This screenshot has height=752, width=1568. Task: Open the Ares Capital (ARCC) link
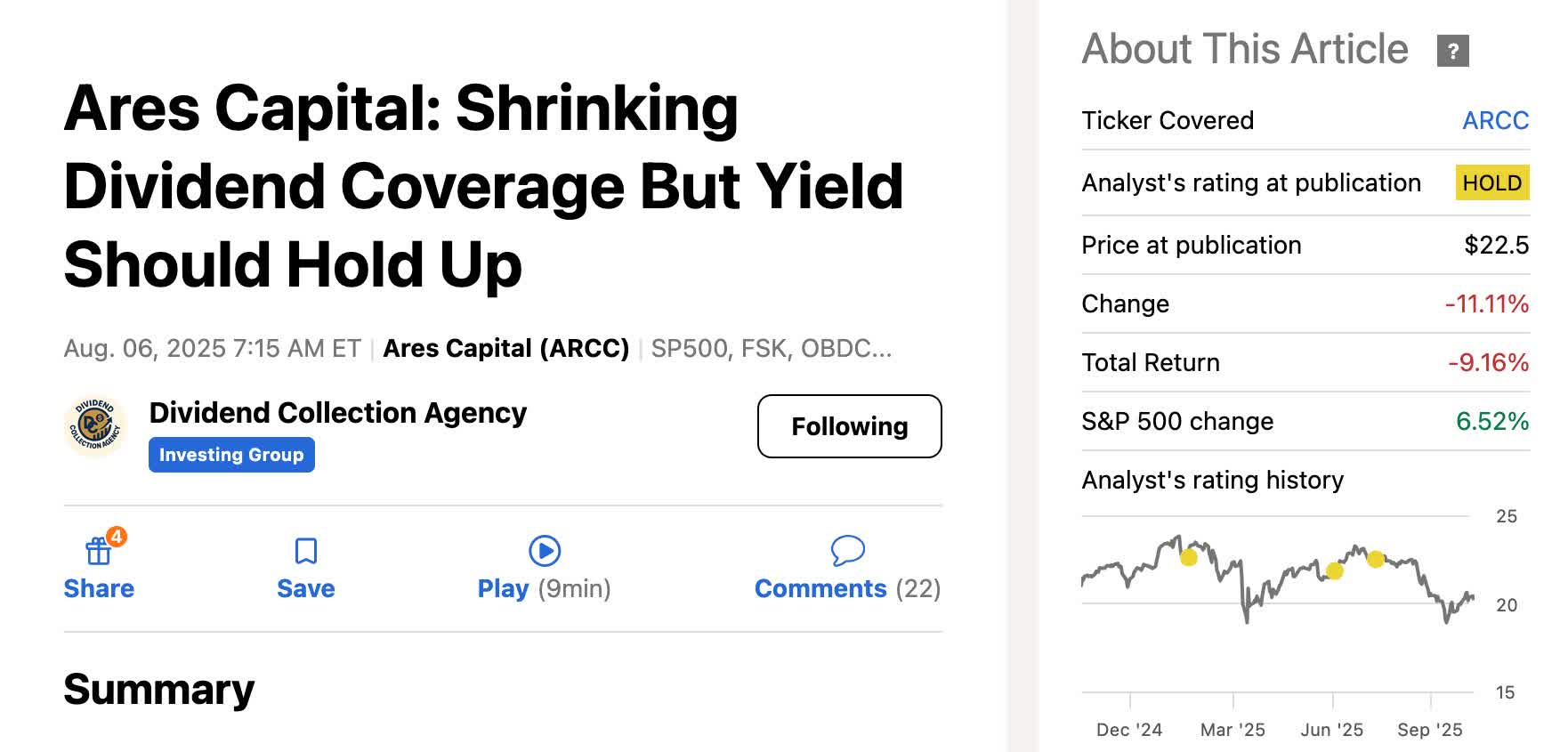(505, 348)
